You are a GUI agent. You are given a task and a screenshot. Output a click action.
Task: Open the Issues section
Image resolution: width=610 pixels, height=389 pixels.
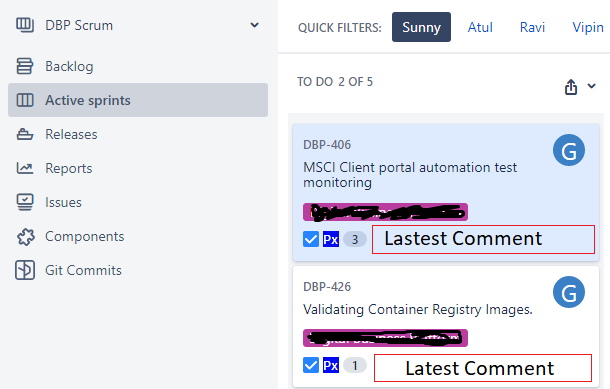[x=63, y=202]
